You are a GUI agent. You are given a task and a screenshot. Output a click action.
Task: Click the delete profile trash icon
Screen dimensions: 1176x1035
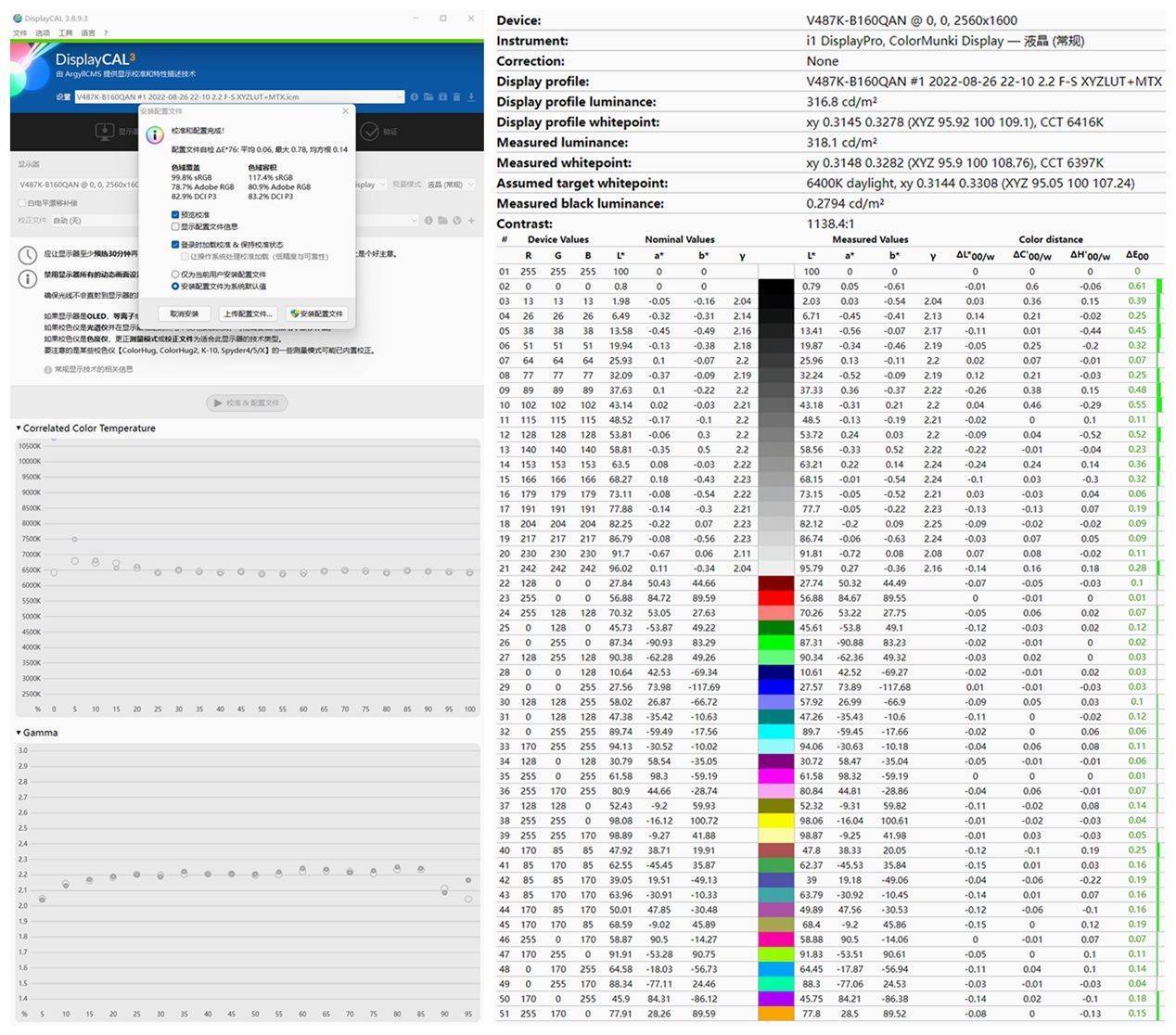click(456, 96)
